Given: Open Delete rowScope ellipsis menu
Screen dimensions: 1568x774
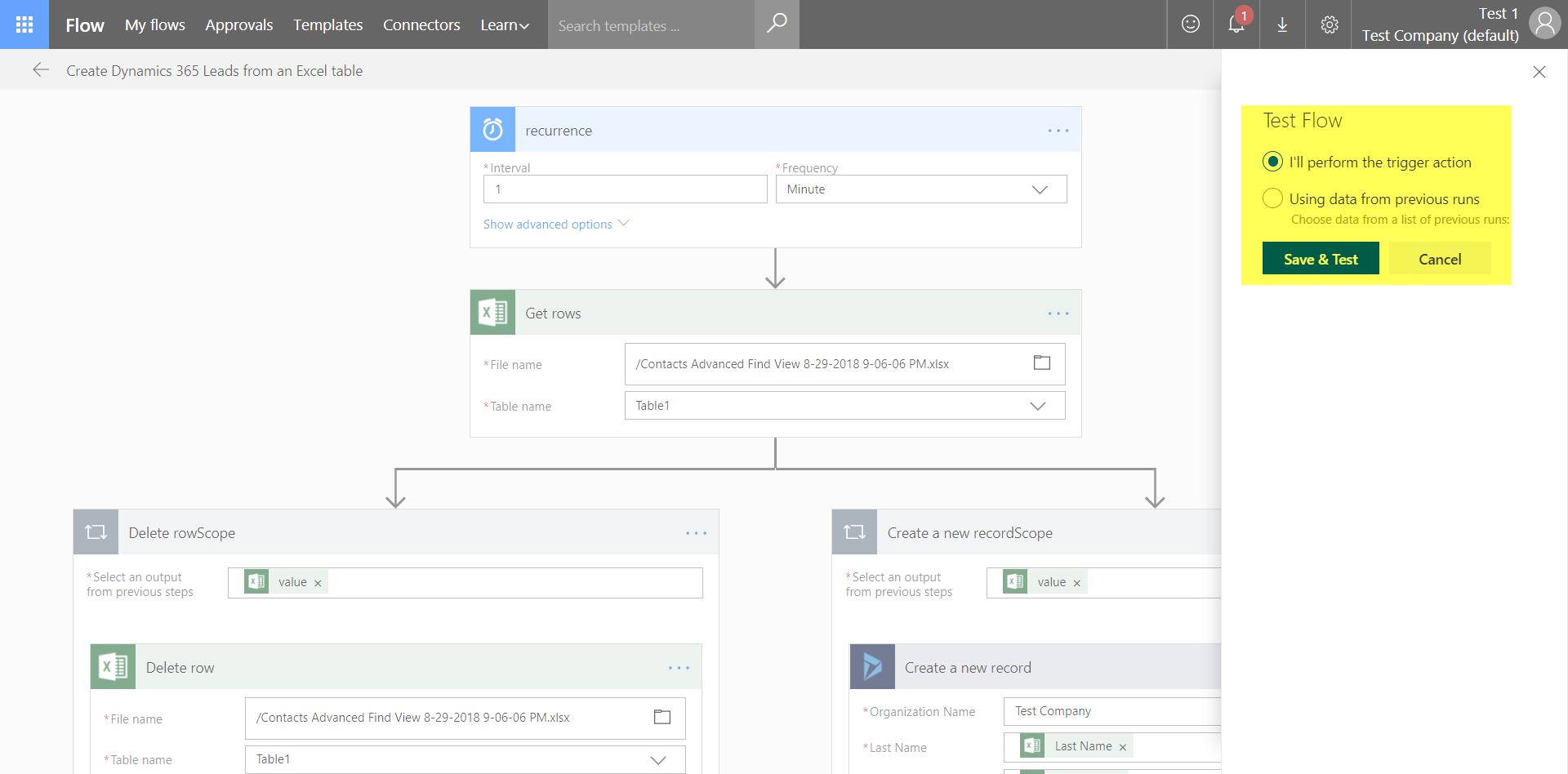Looking at the screenshot, I should click(696, 533).
